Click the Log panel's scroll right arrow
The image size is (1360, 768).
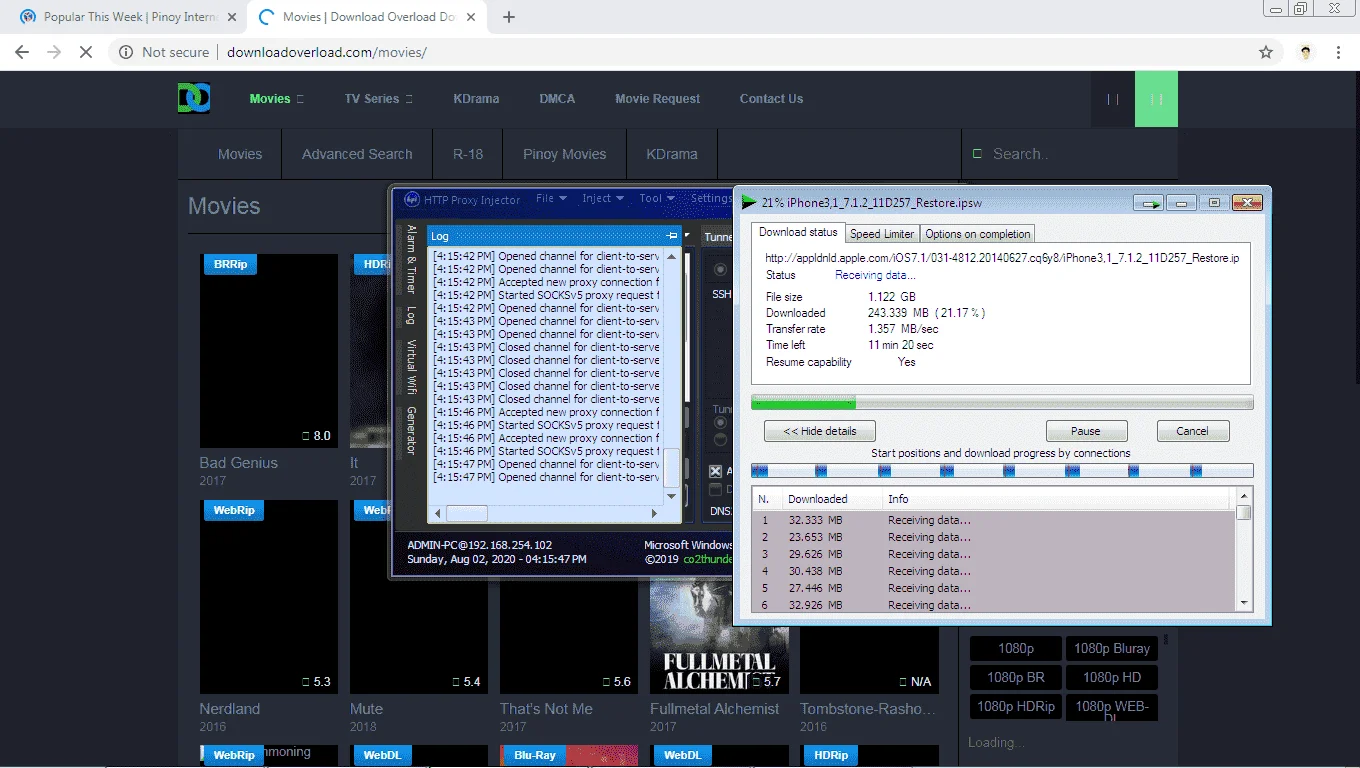point(655,514)
